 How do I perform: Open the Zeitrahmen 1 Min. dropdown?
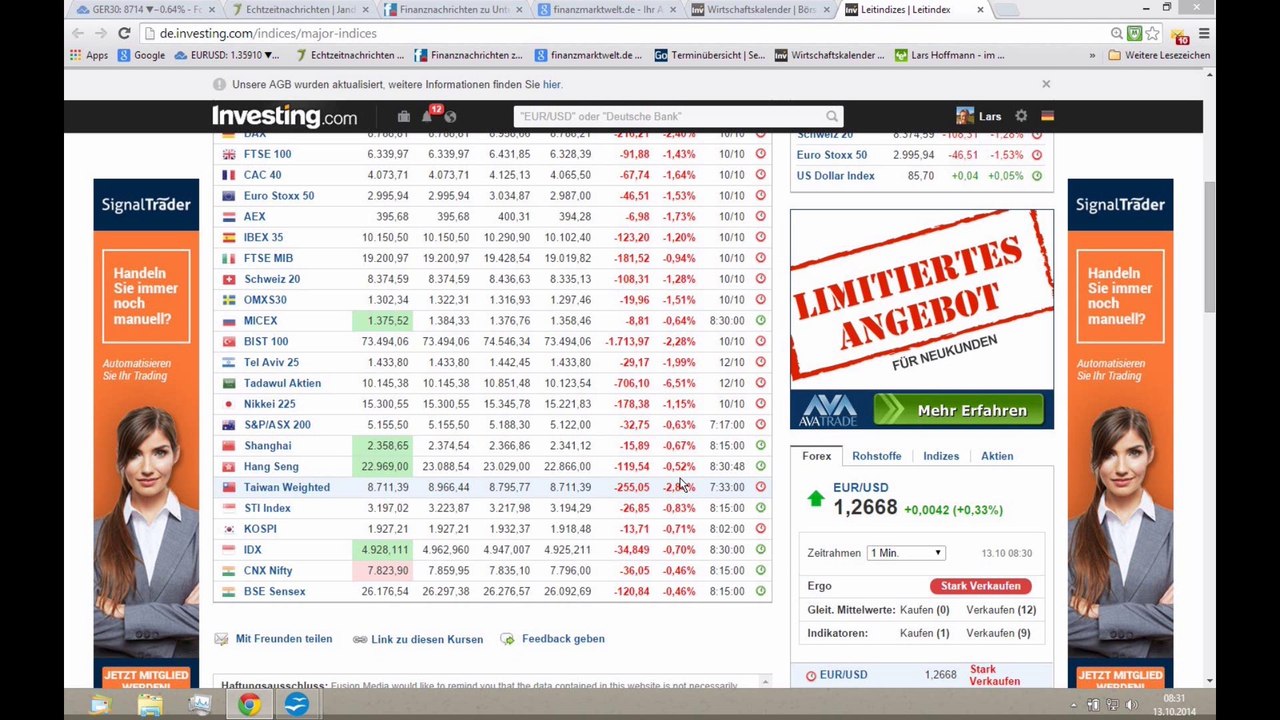click(906, 553)
